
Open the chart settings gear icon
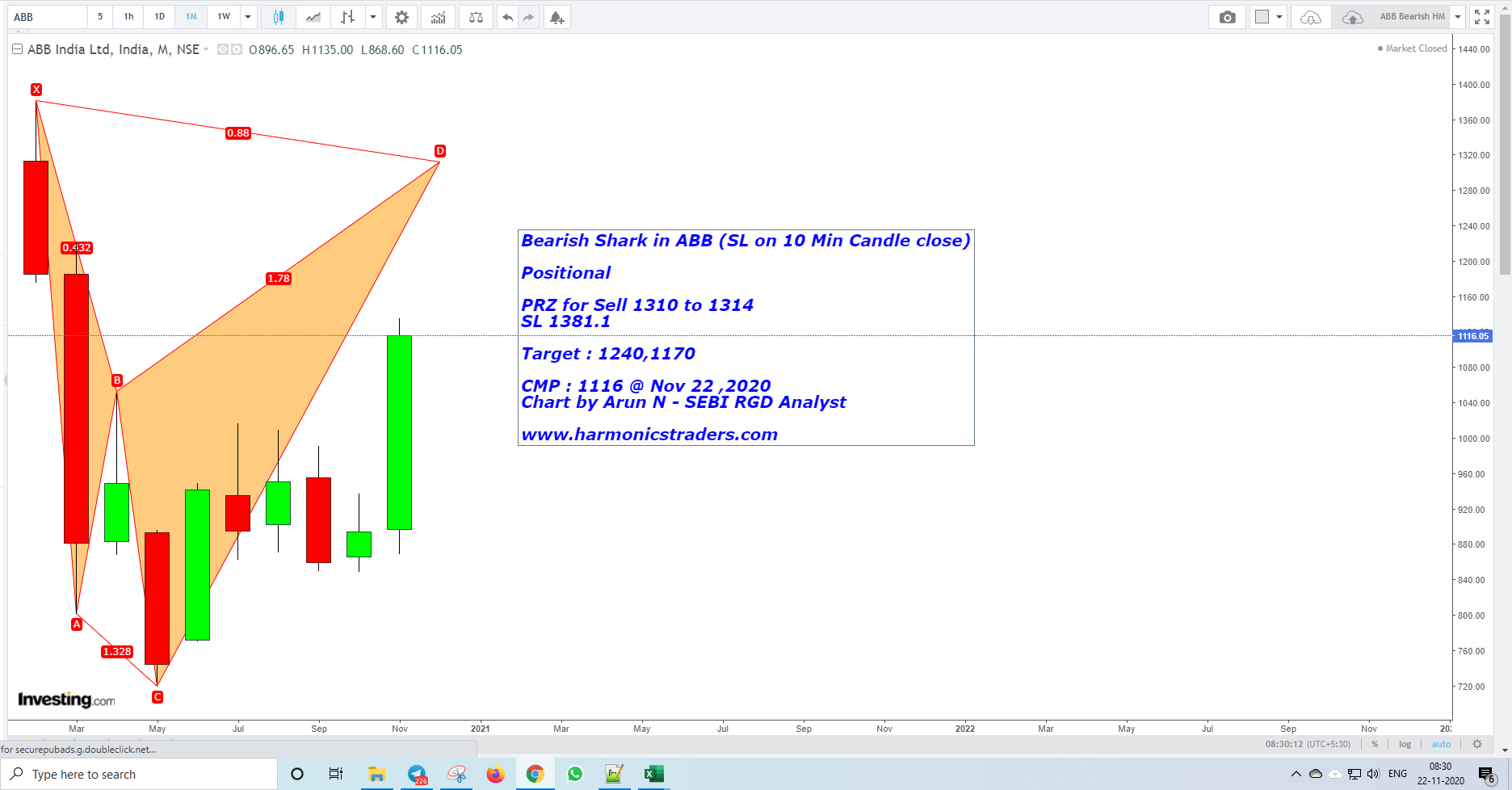[x=401, y=16]
